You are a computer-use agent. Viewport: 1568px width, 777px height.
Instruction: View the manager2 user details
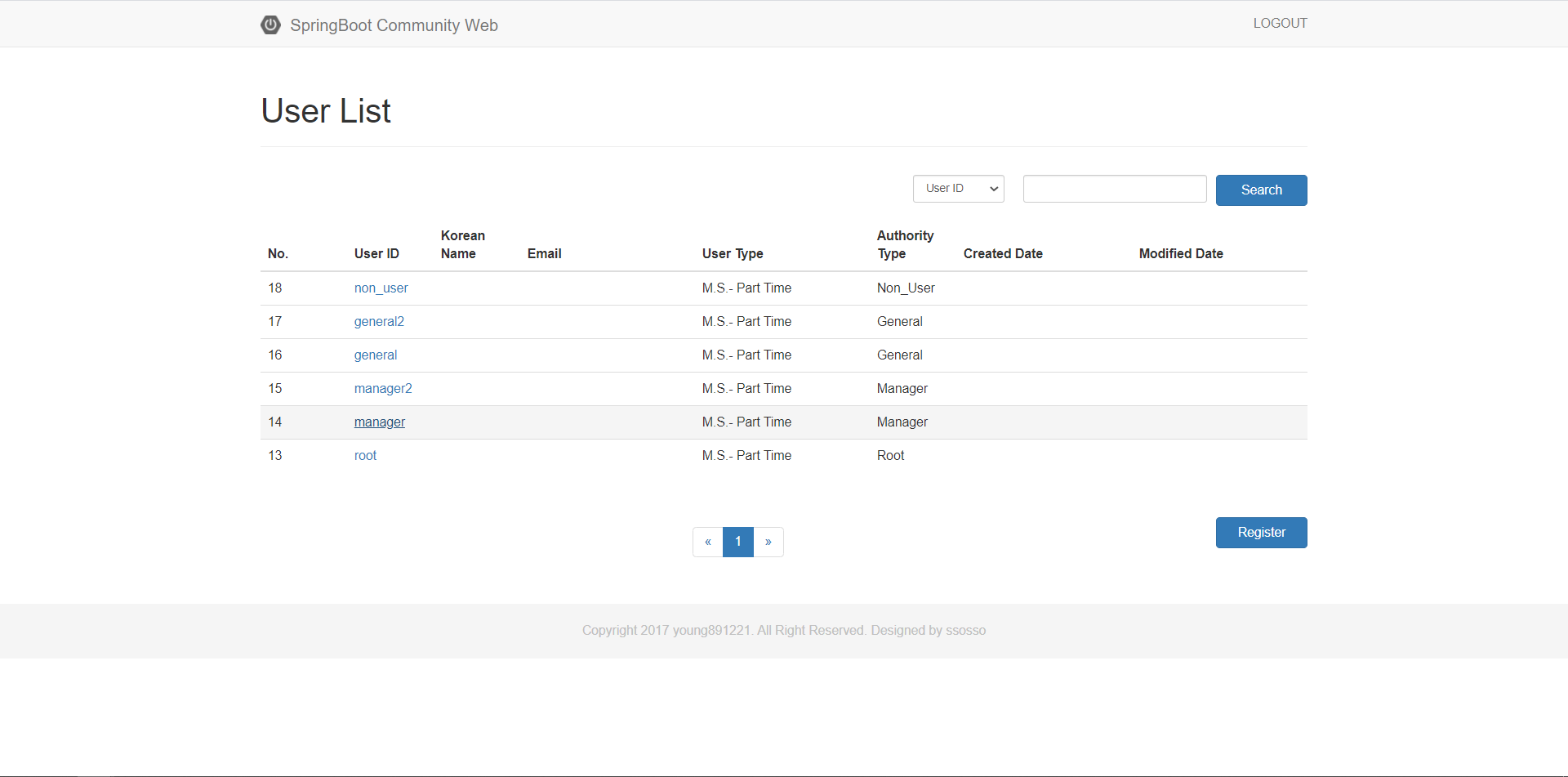coord(383,389)
